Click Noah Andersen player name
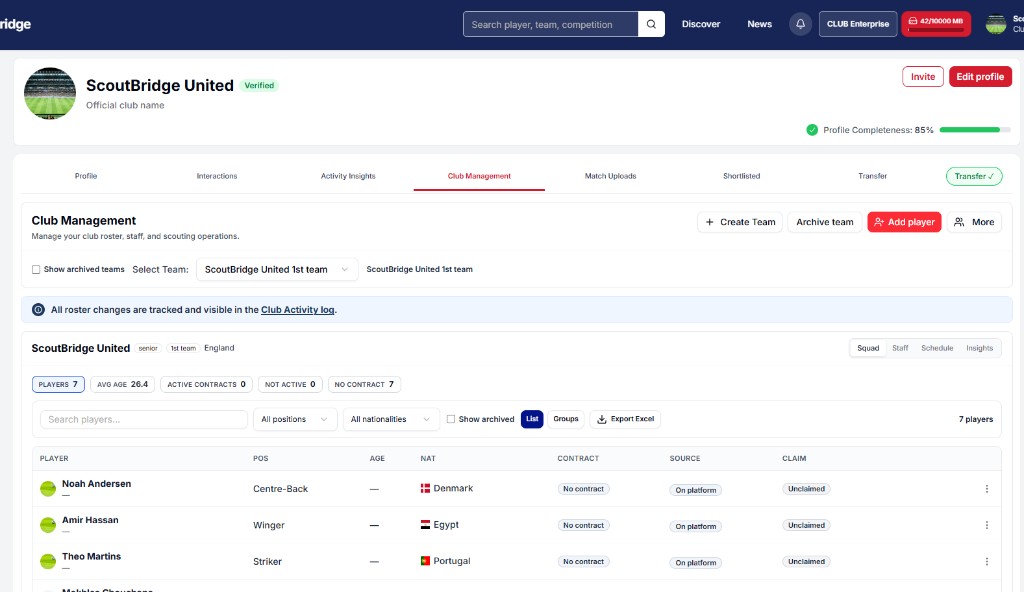This screenshot has width=1024, height=592. coord(97,484)
